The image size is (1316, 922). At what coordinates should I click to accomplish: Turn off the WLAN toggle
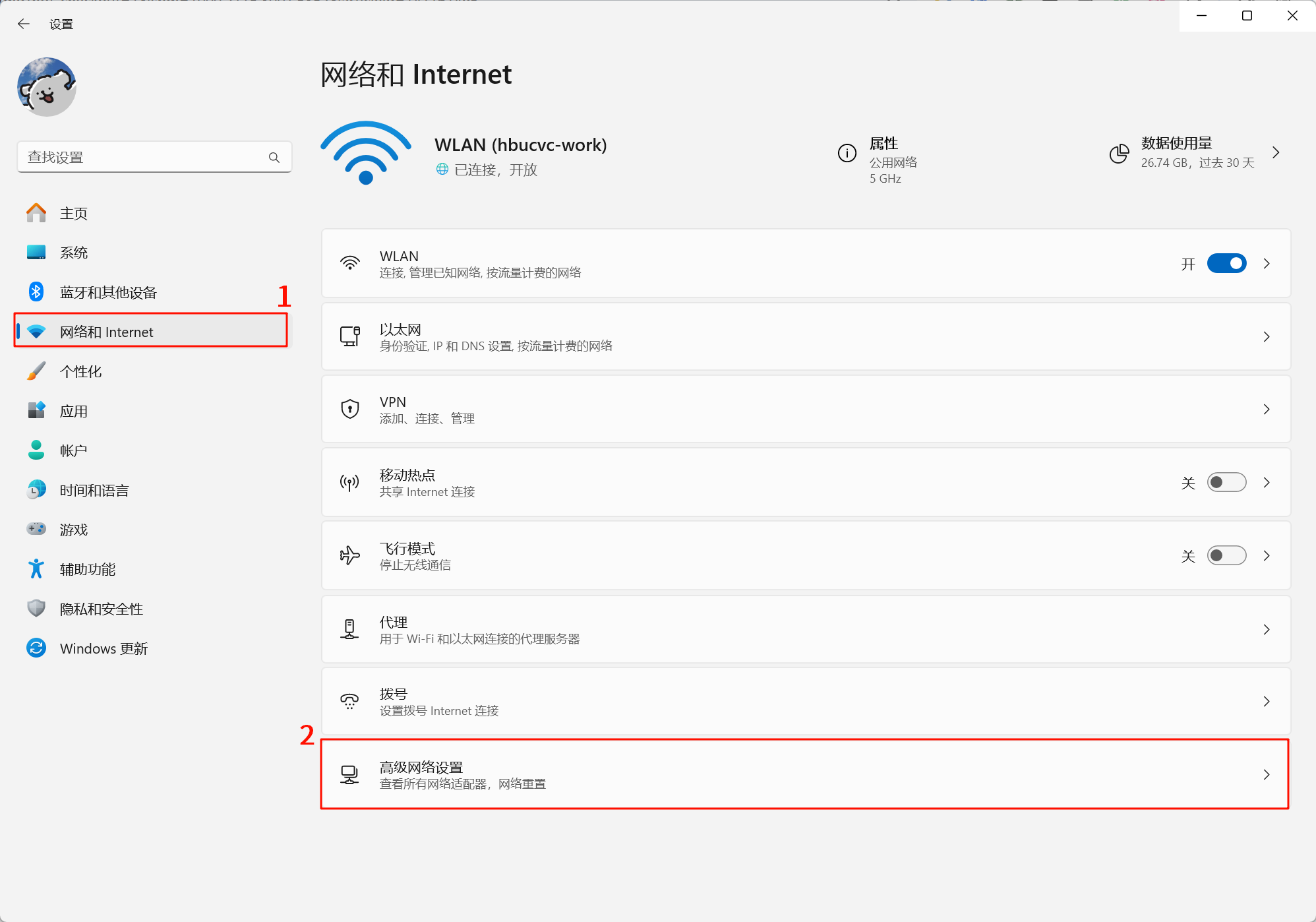[x=1226, y=263]
